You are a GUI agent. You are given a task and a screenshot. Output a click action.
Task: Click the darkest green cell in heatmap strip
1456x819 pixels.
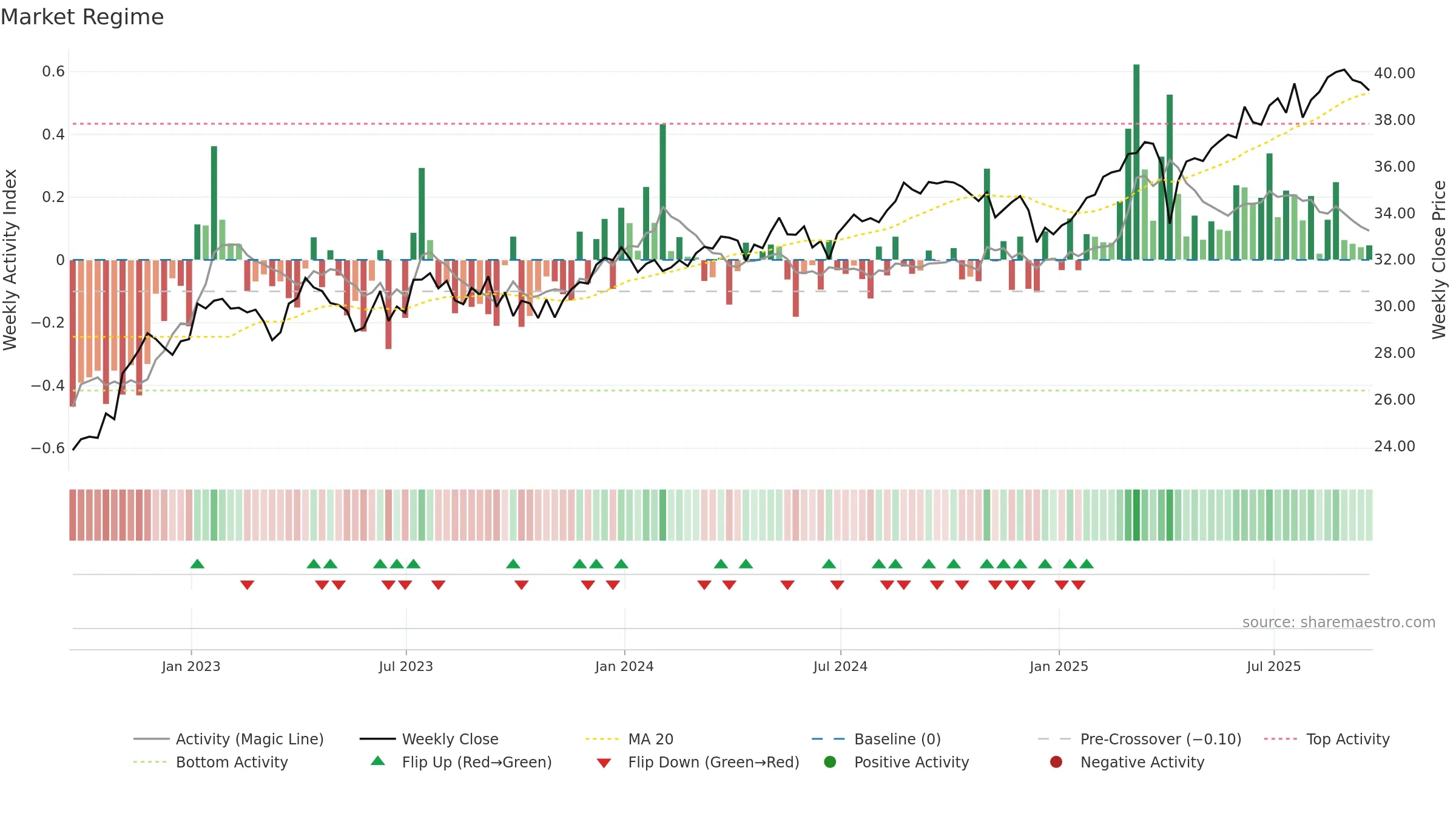1136,515
